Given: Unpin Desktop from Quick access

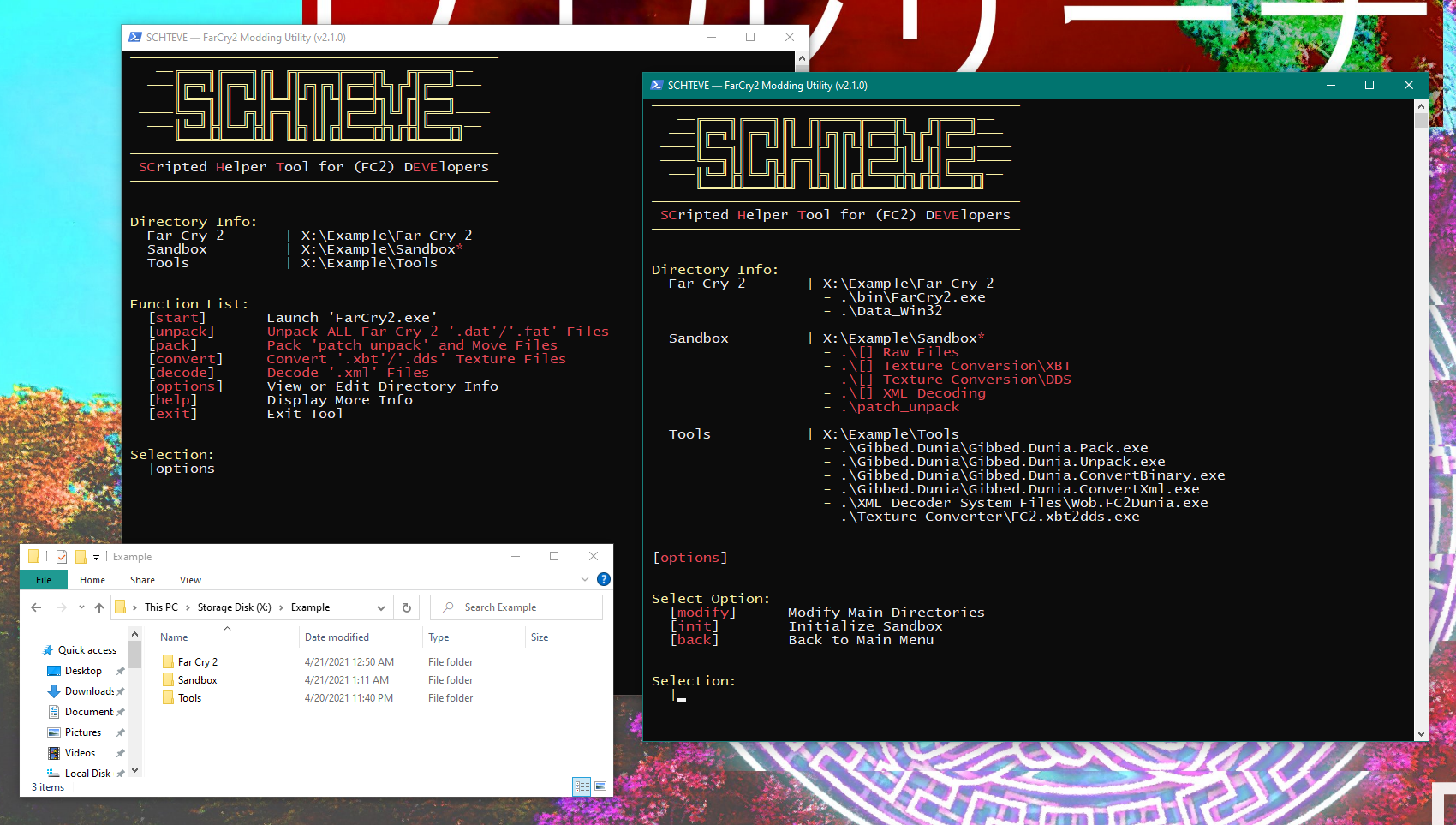Looking at the screenshot, I should (x=120, y=671).
